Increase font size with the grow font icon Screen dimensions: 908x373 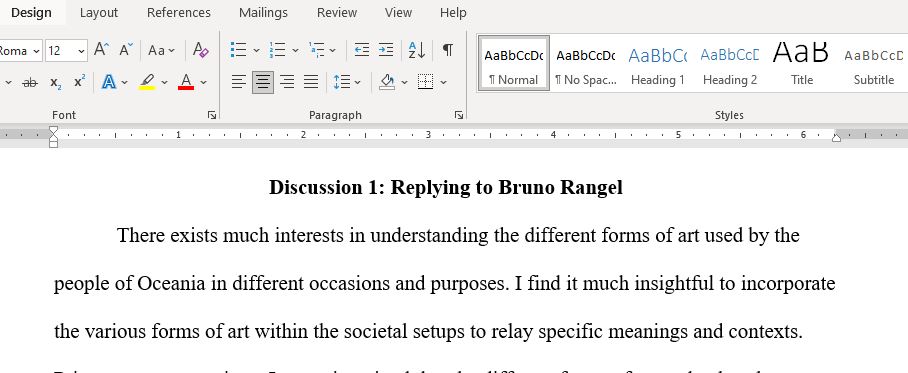point(101,50)
